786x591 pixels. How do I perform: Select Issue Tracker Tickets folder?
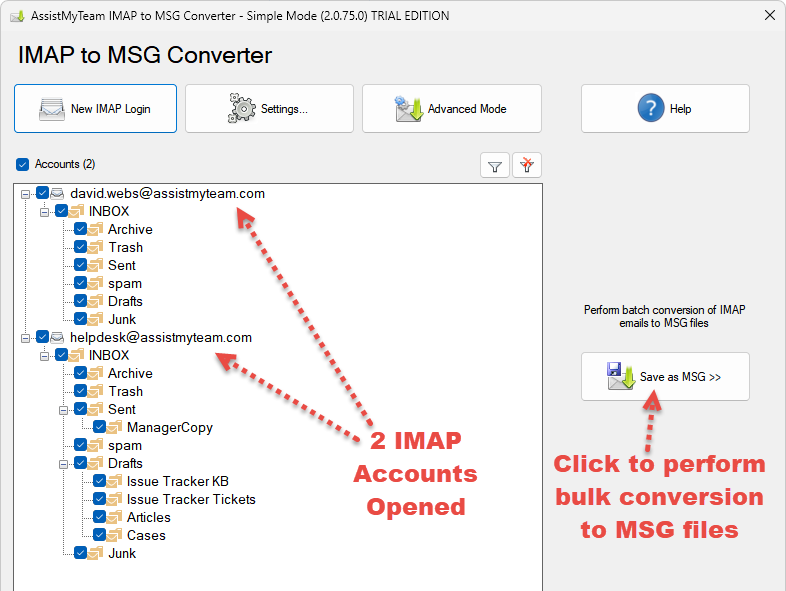(191, 499)
